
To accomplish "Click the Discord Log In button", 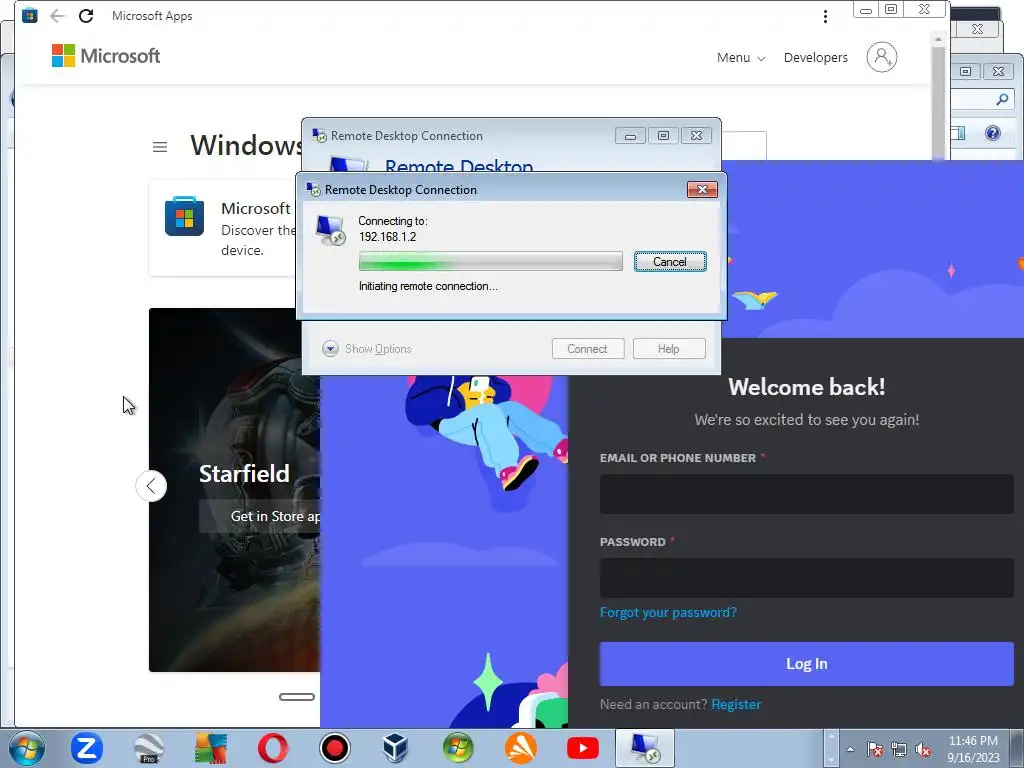I will pos(807,664).
